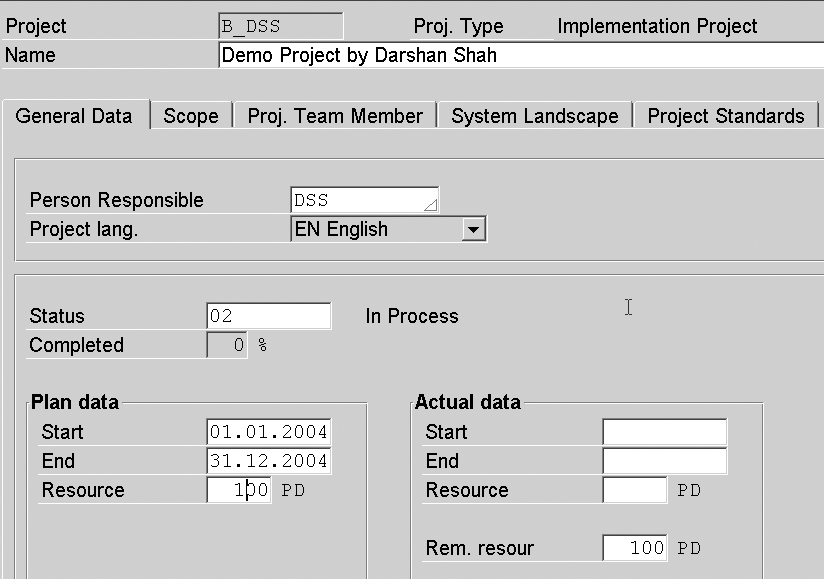Screen dimensions: 824x579
Task: Select the Proj. Team Member tab
Action: tap(335, 116)
